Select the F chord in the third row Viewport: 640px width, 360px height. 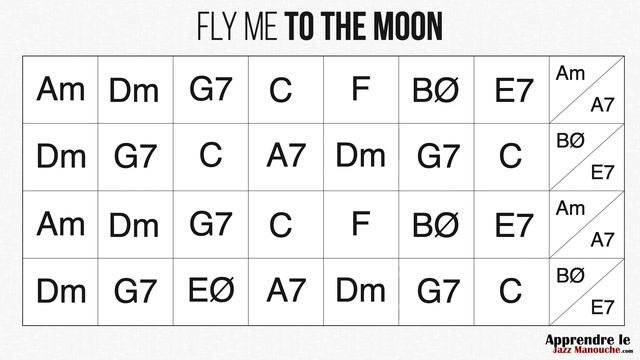pyautogui.click(x=361, y=224)
